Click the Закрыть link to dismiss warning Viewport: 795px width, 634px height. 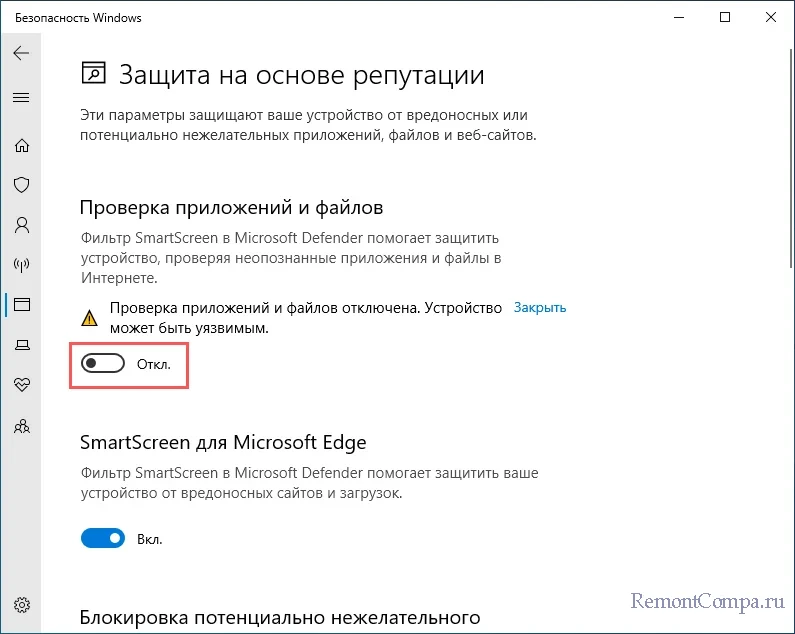[x=539, y=307]
